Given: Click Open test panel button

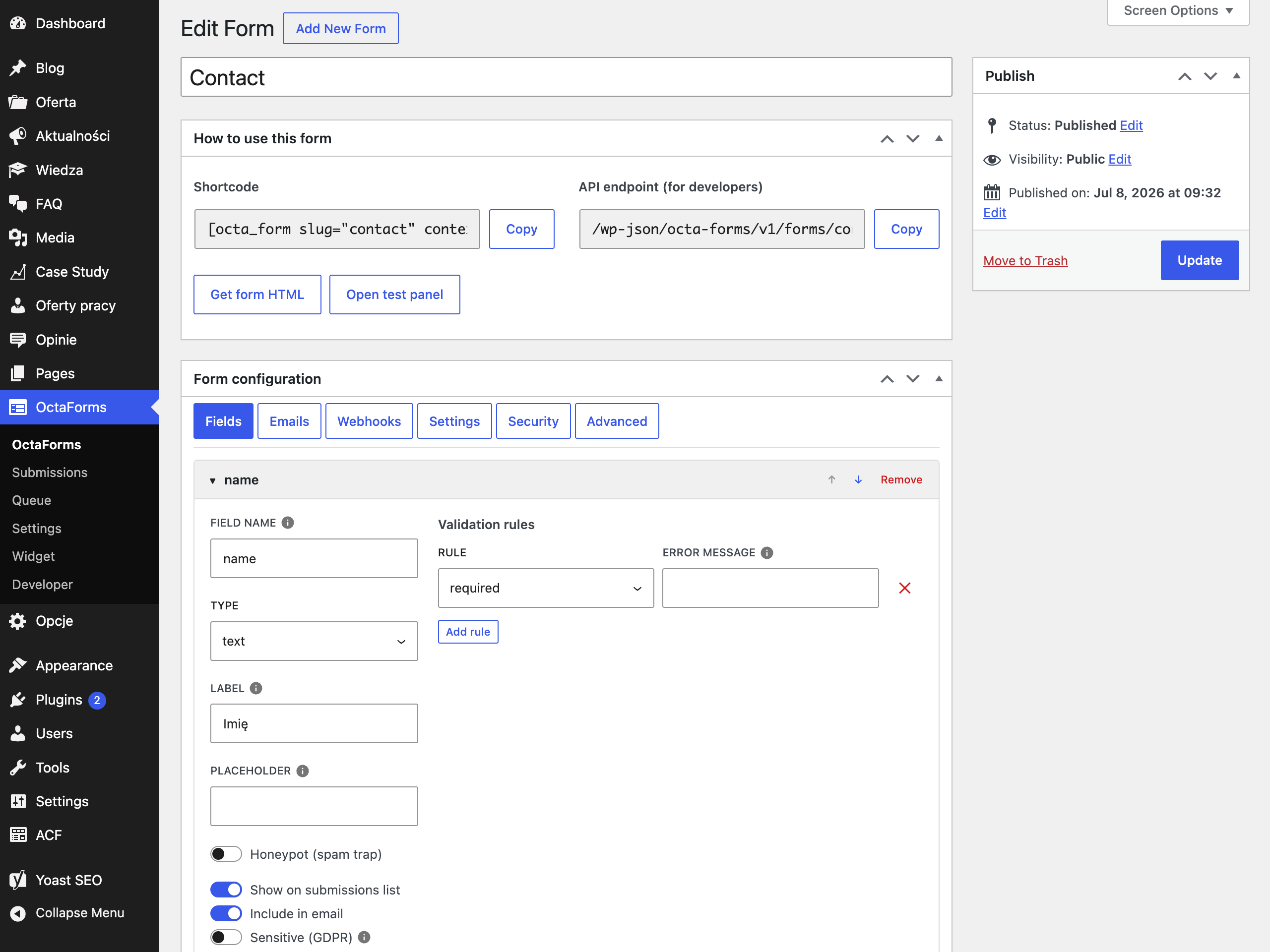Looking at the screenshot, I should tap(394, 295).
